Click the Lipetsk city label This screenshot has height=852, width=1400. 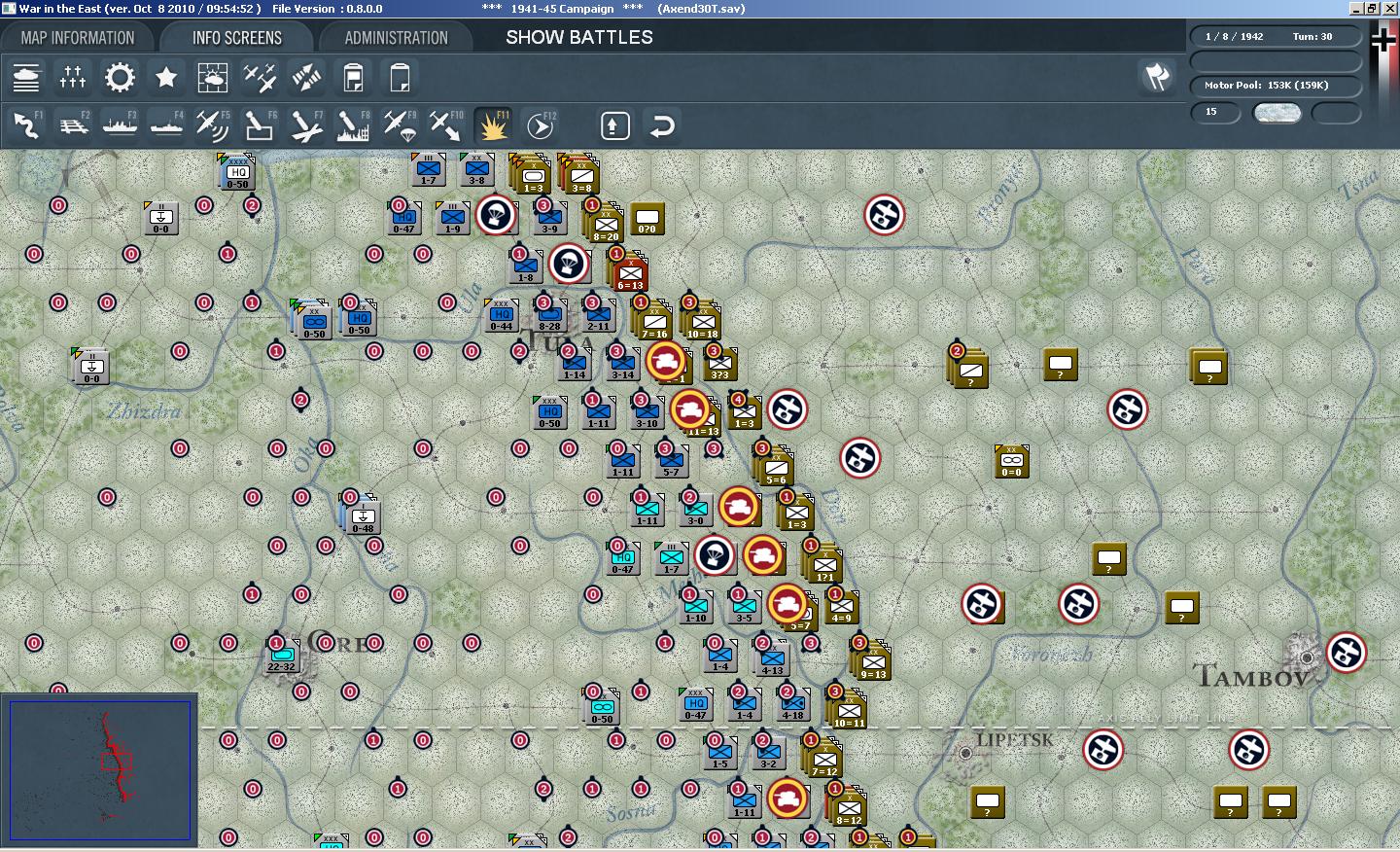[1014, 741]
